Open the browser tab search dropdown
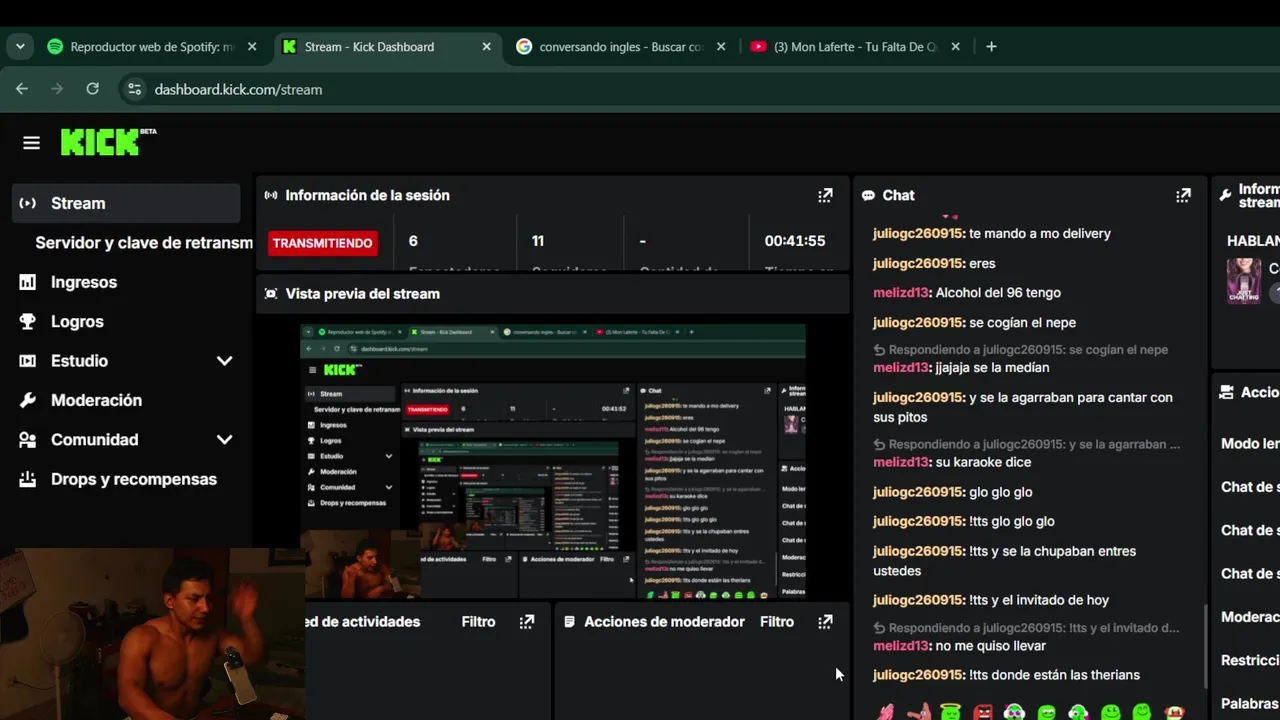Screen dimensions: 1280x720 tap(20, 46)
